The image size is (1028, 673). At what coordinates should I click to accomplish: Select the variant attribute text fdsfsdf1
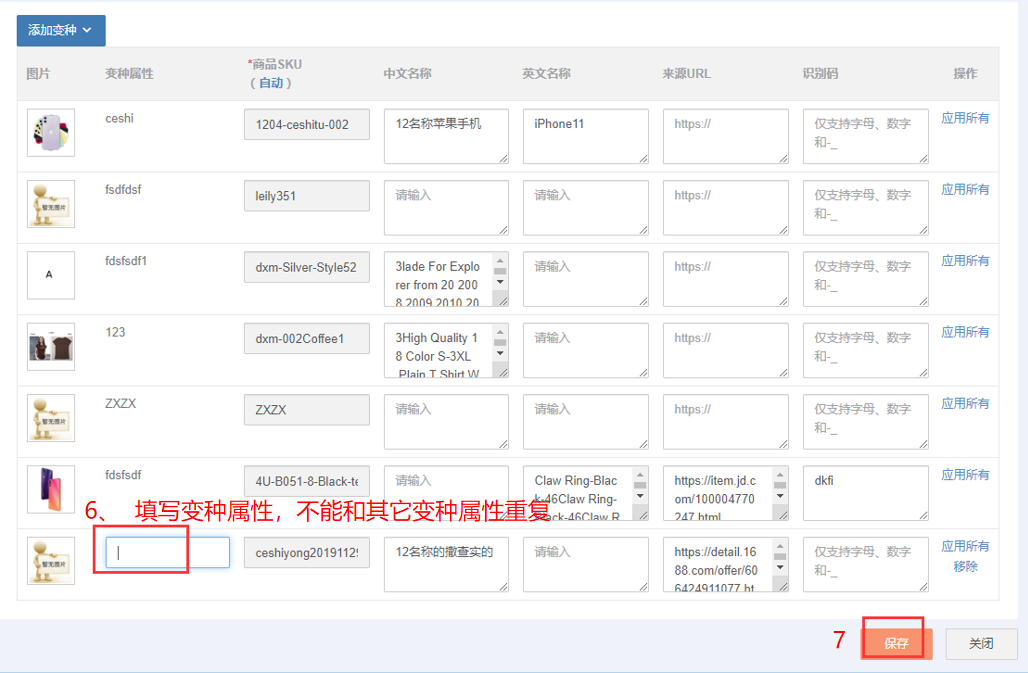pos(126,261)
